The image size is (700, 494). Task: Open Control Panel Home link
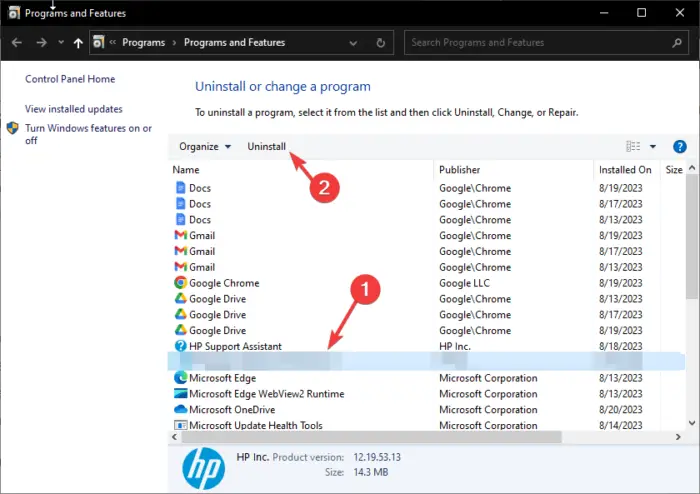pos(70,79)
